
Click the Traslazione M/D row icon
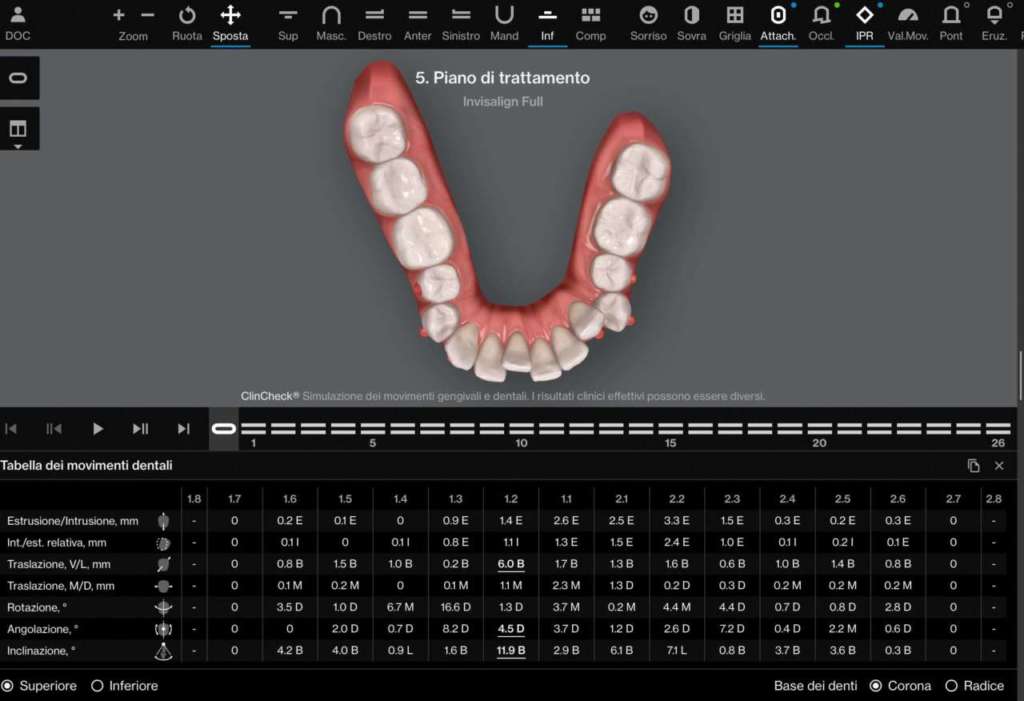163,586
